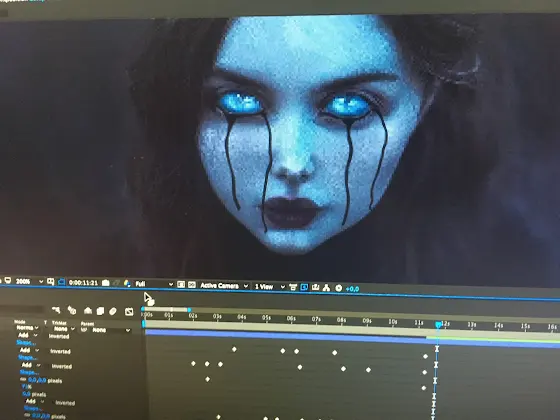560x420 pixels.
Task: Toggle the fast previews icon
Action: point(304,287)
